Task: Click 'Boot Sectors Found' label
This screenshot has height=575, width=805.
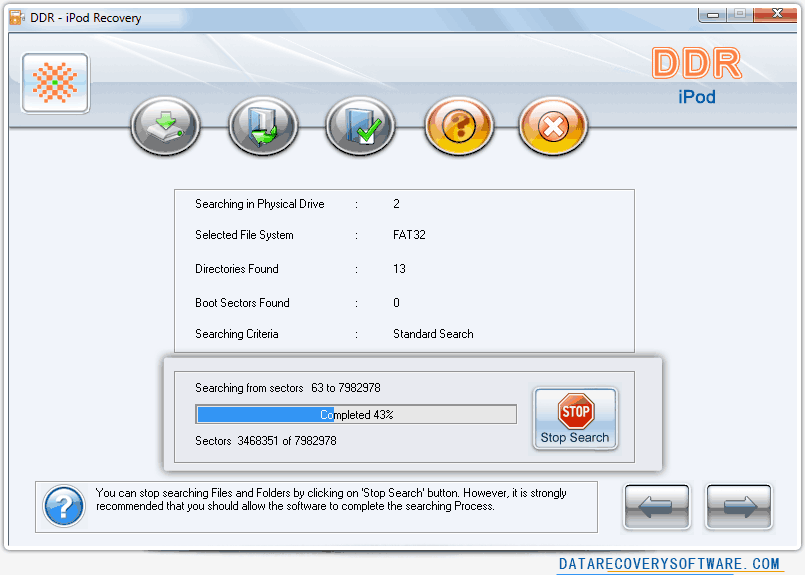Action: coord(242,303)
